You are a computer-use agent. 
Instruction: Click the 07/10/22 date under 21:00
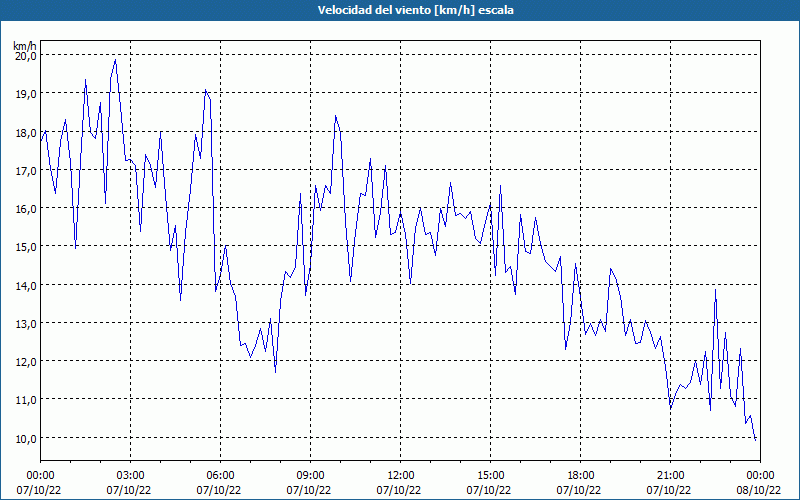pyautogui.click(x=669, y=490)
